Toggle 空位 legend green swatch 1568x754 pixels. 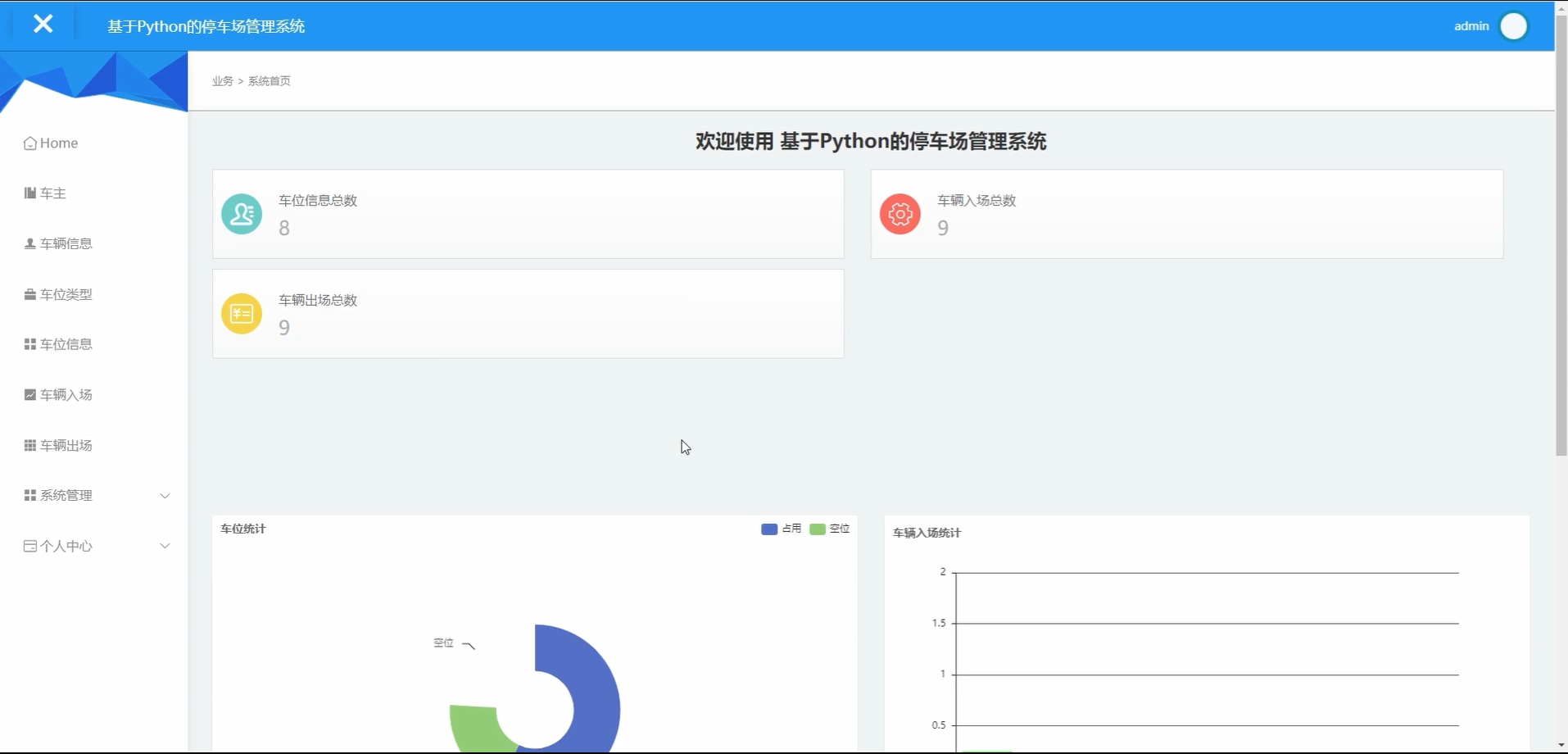coord(818,529)
